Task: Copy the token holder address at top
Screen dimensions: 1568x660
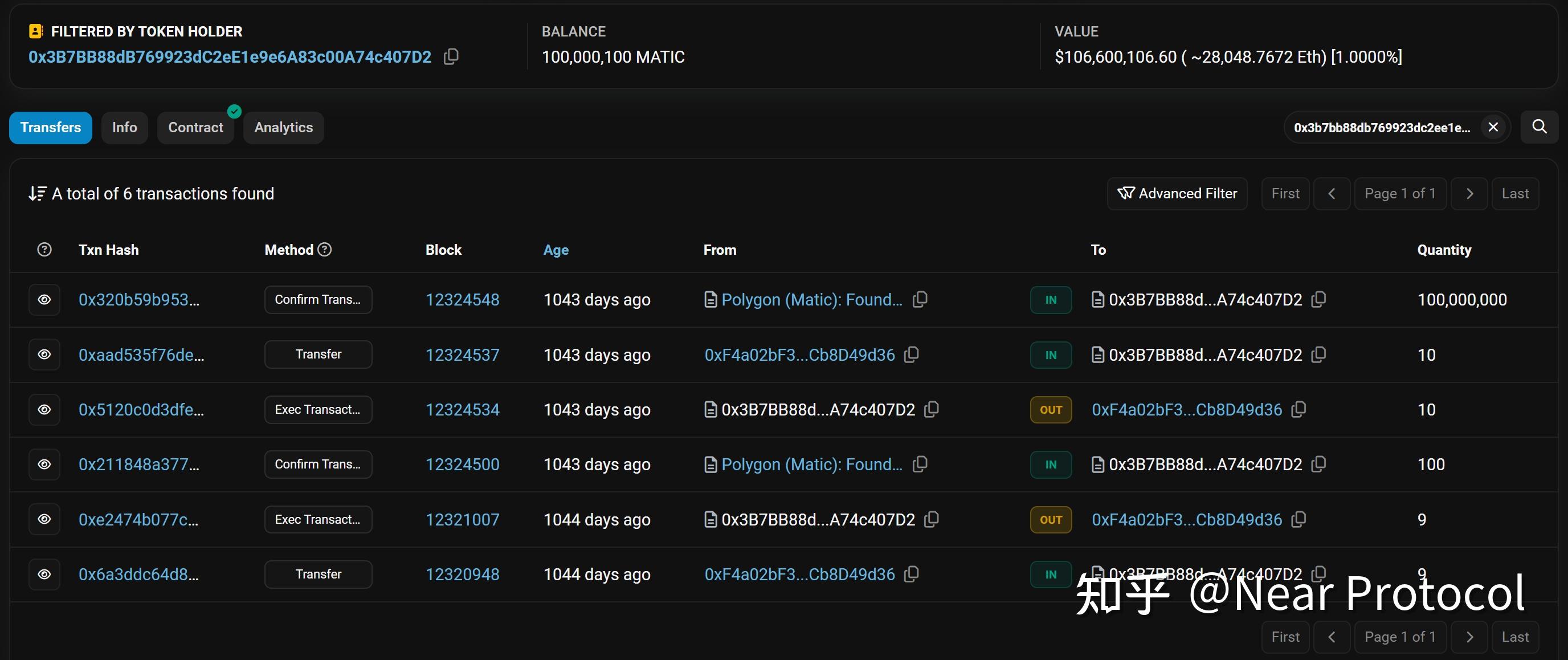Action: coord(451,56)
